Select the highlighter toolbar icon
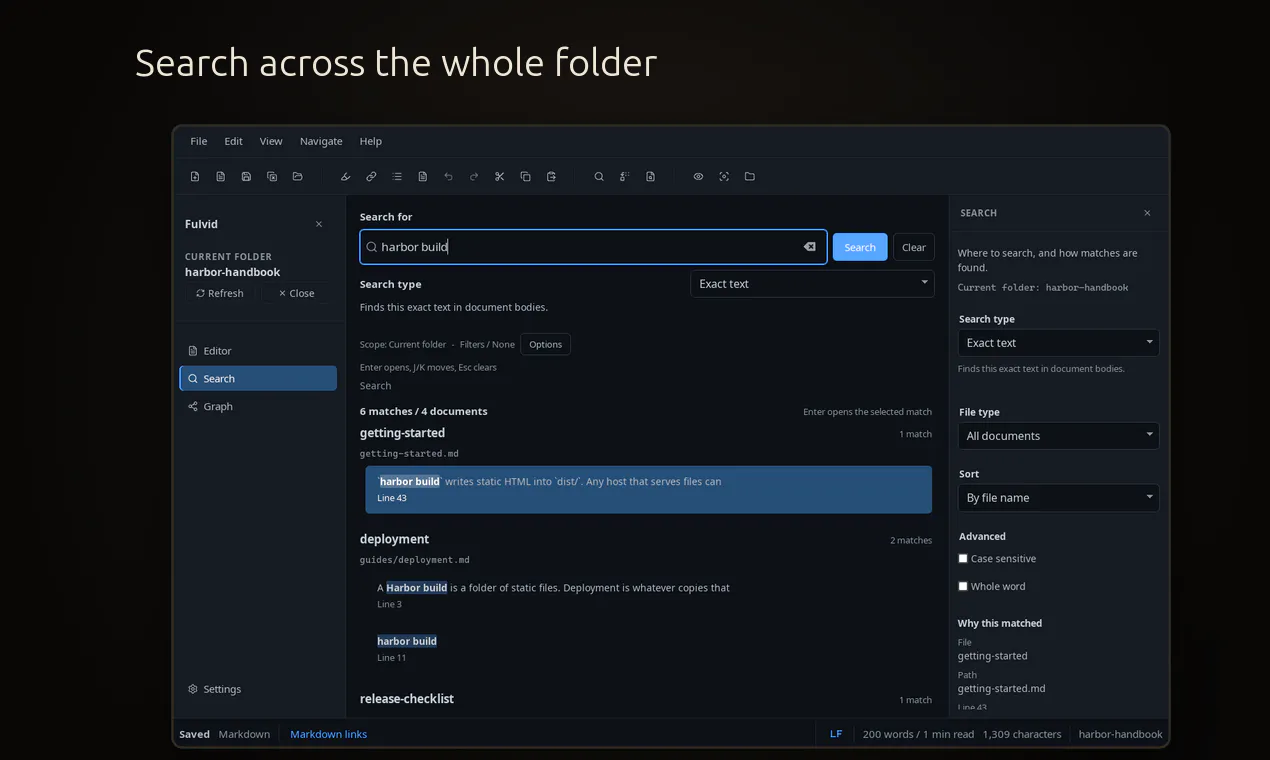This screenshot has height=760, width=1270. 346,177
